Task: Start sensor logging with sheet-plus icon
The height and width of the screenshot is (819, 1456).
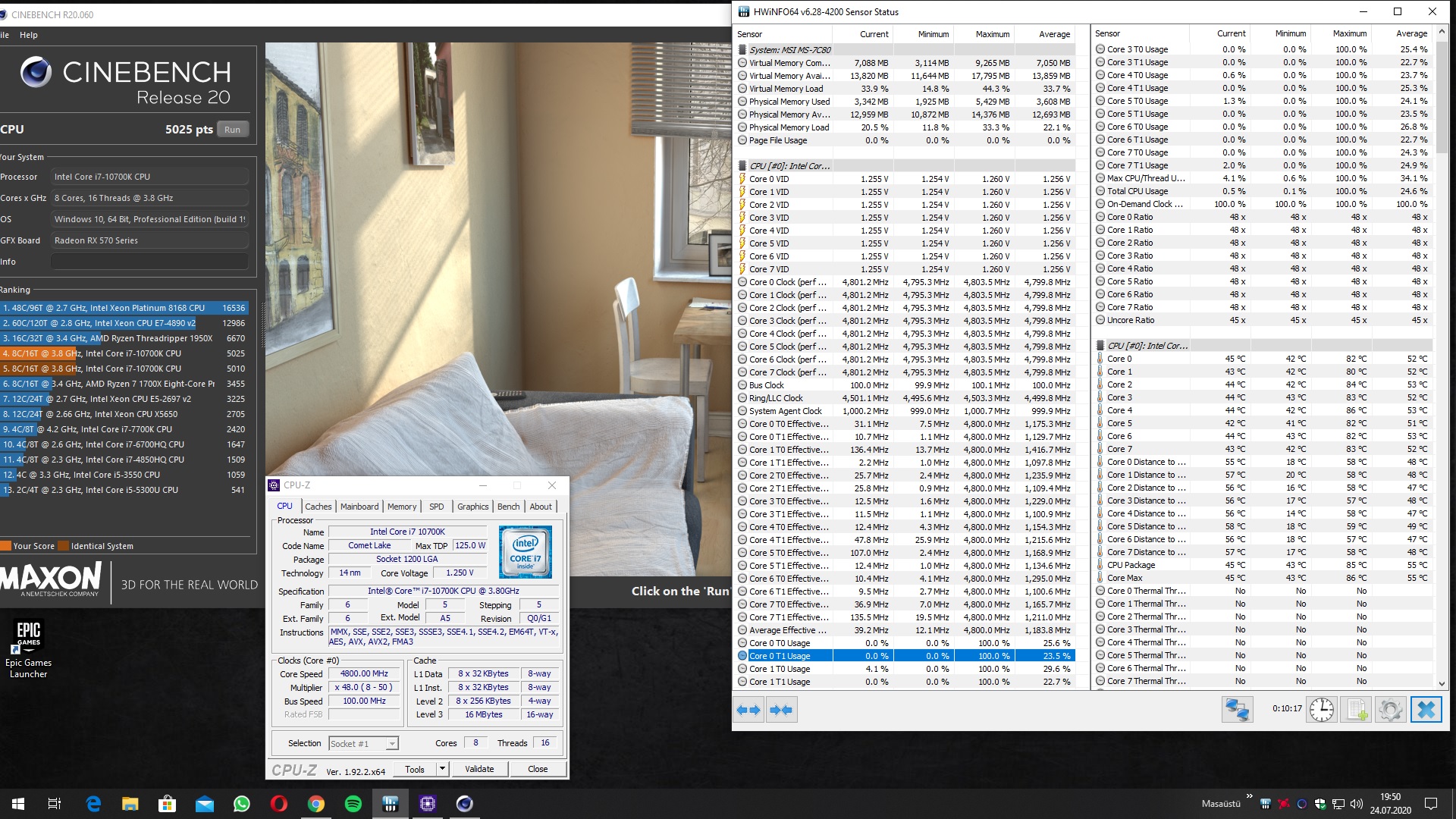Action: (1355, 710)
